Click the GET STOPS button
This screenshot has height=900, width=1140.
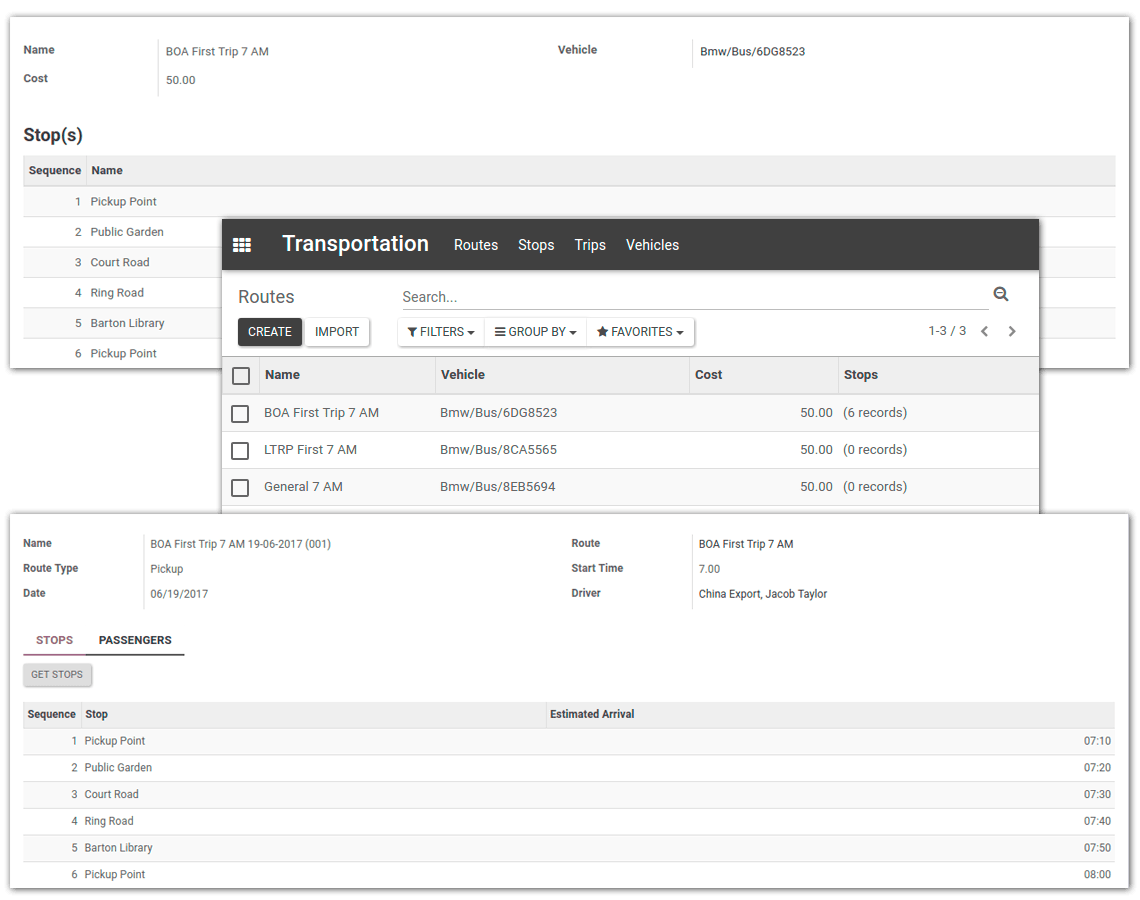click(x=57, y=675)
